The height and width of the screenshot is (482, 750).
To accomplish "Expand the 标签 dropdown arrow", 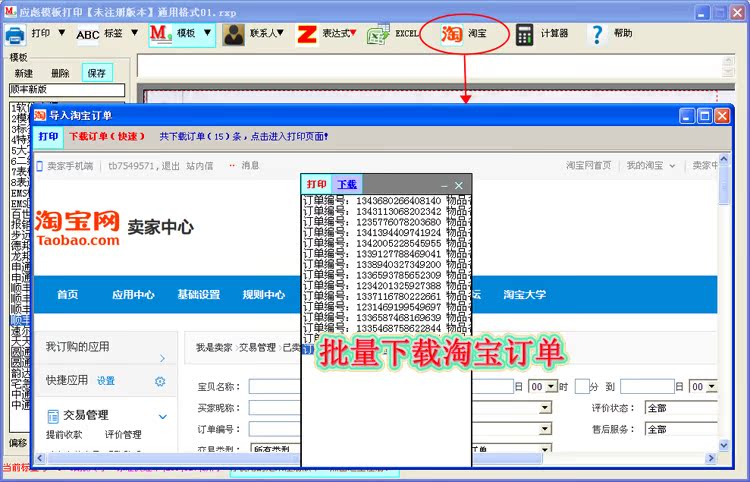I will 134,33.
